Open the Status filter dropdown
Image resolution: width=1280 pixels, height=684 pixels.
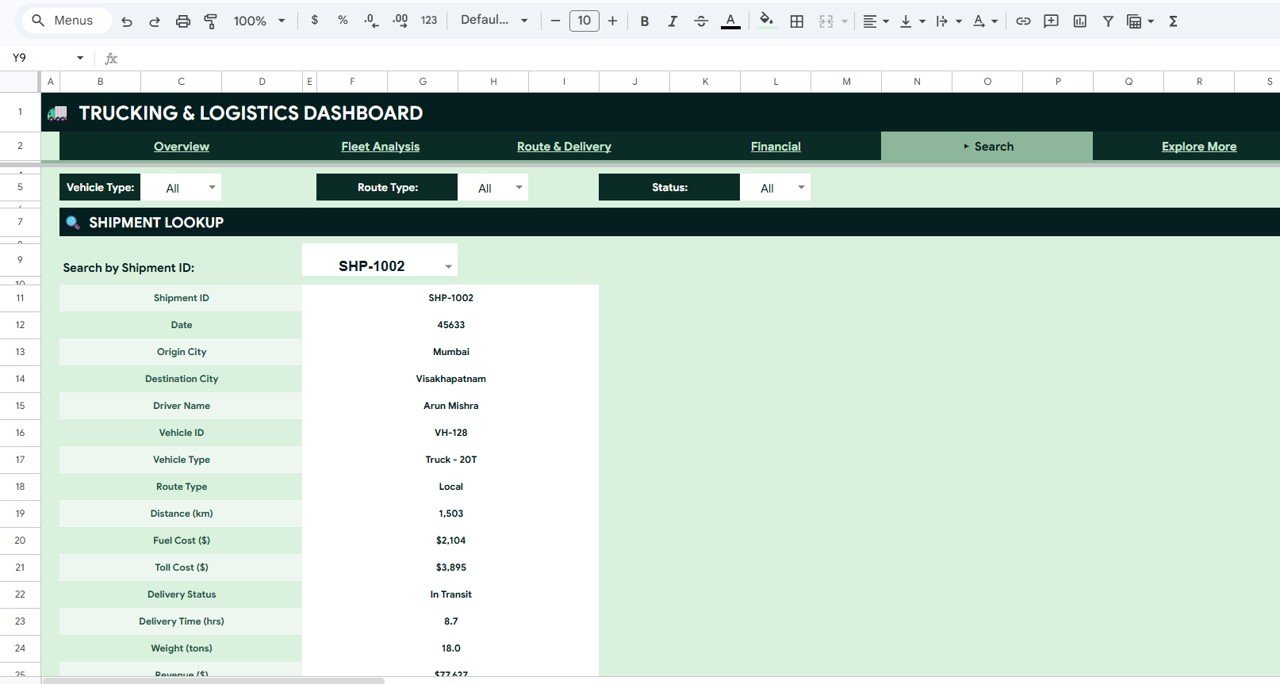[x=800, y=187]
